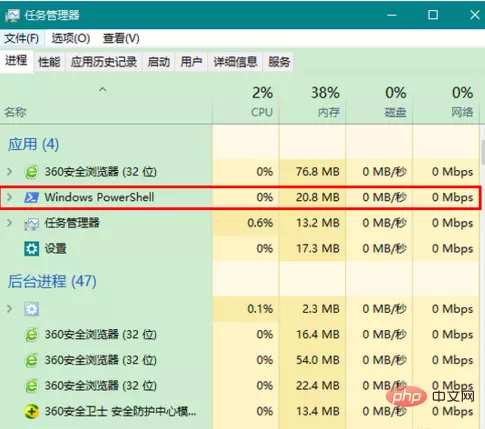485x429 pixels.
Task: Select the Windows PowerShell row name
Action: (99, 197)
